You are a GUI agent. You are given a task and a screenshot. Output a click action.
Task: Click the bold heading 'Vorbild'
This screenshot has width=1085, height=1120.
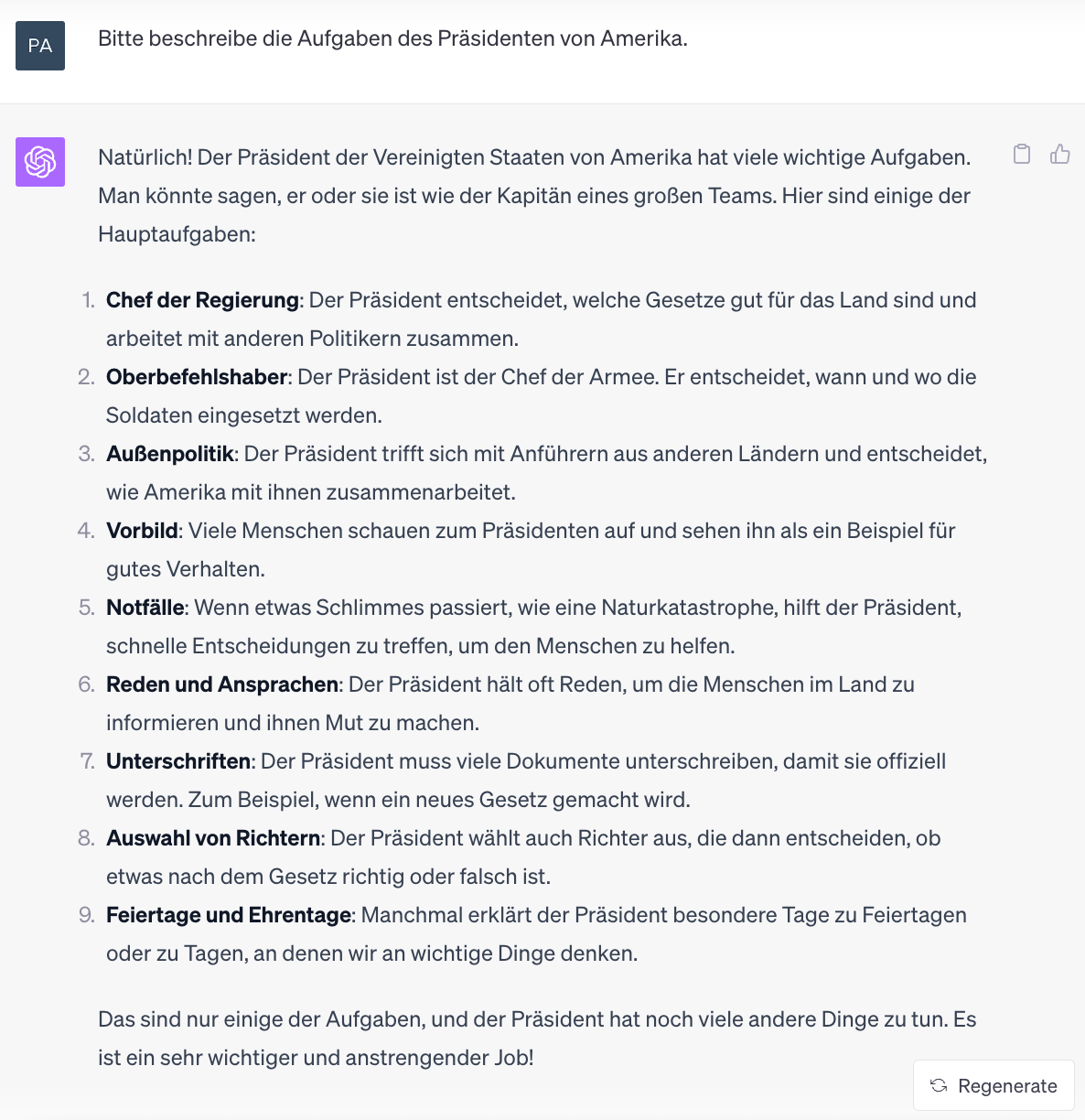[x=142, y=531]
